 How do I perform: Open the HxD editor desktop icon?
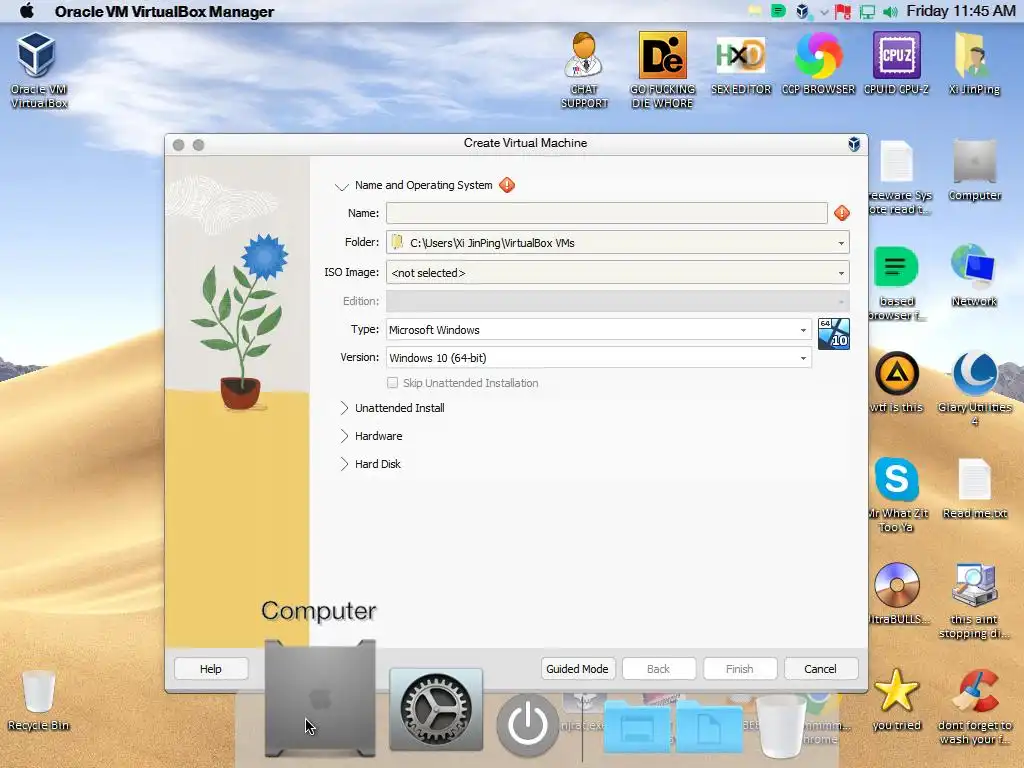pos(740,63)
